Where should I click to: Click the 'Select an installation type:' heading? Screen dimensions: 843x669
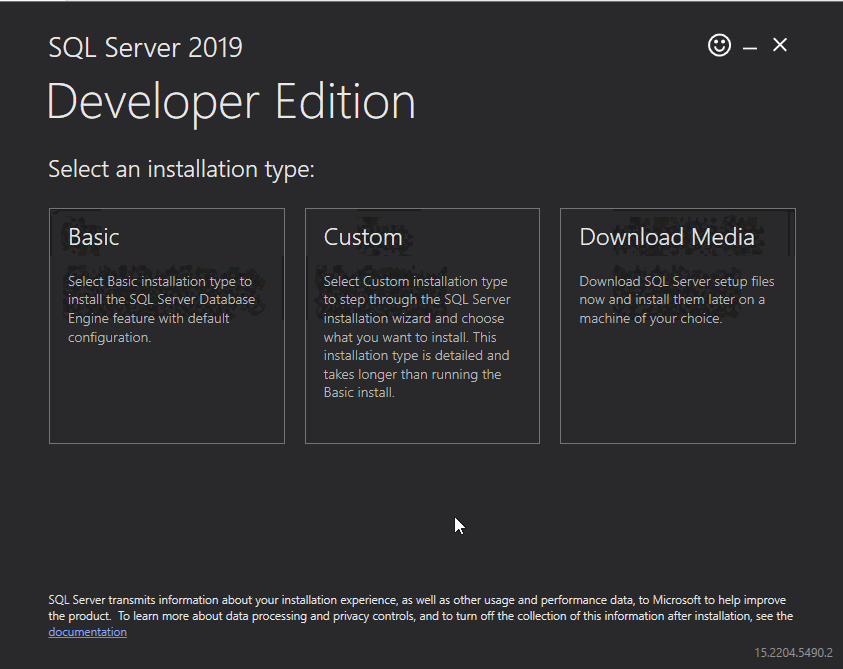pos(181,169)
